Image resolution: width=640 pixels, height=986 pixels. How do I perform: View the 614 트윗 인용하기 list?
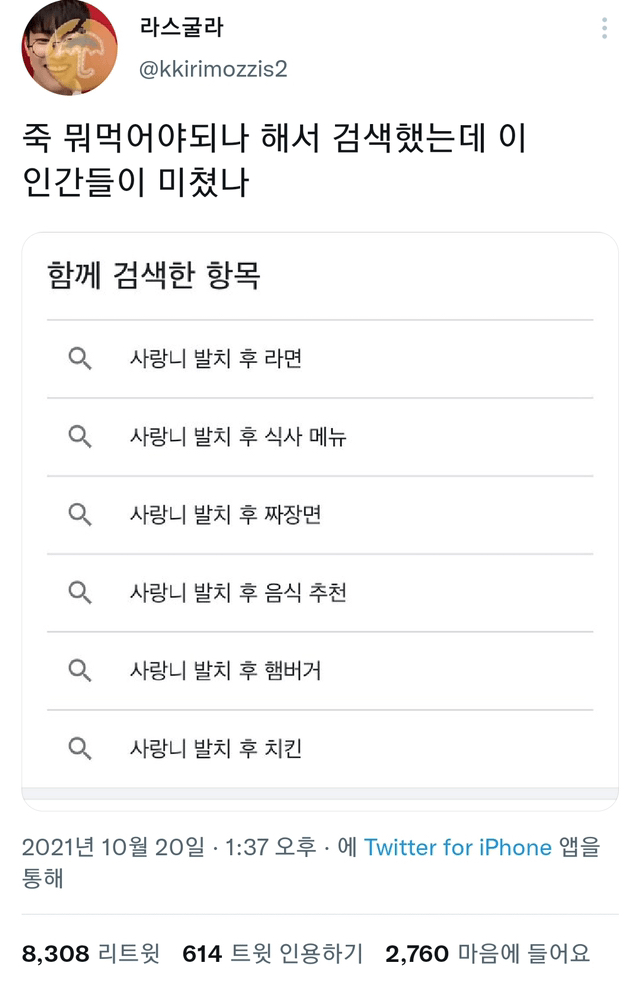272,954
